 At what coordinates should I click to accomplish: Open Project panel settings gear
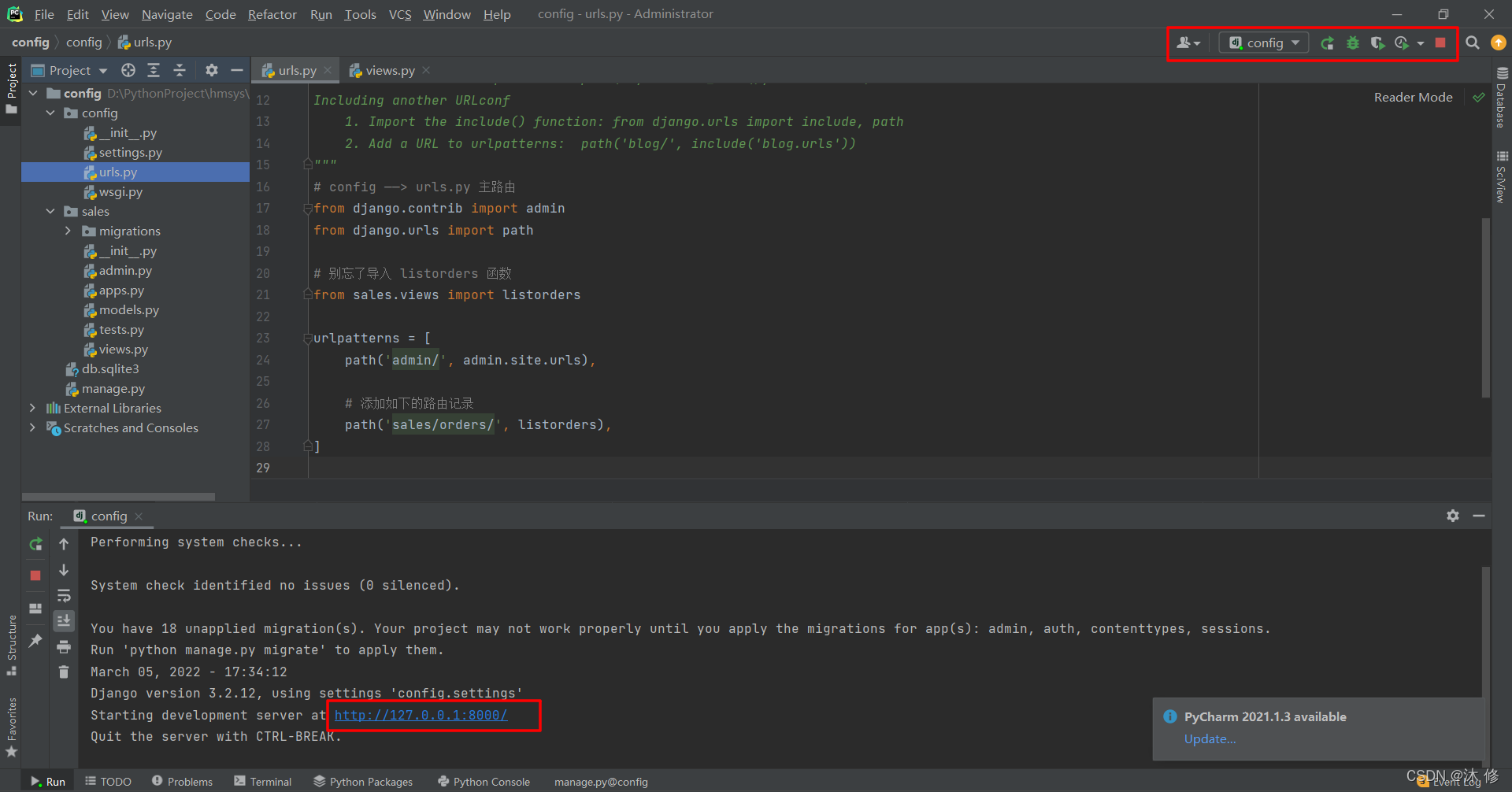(211, 71)
